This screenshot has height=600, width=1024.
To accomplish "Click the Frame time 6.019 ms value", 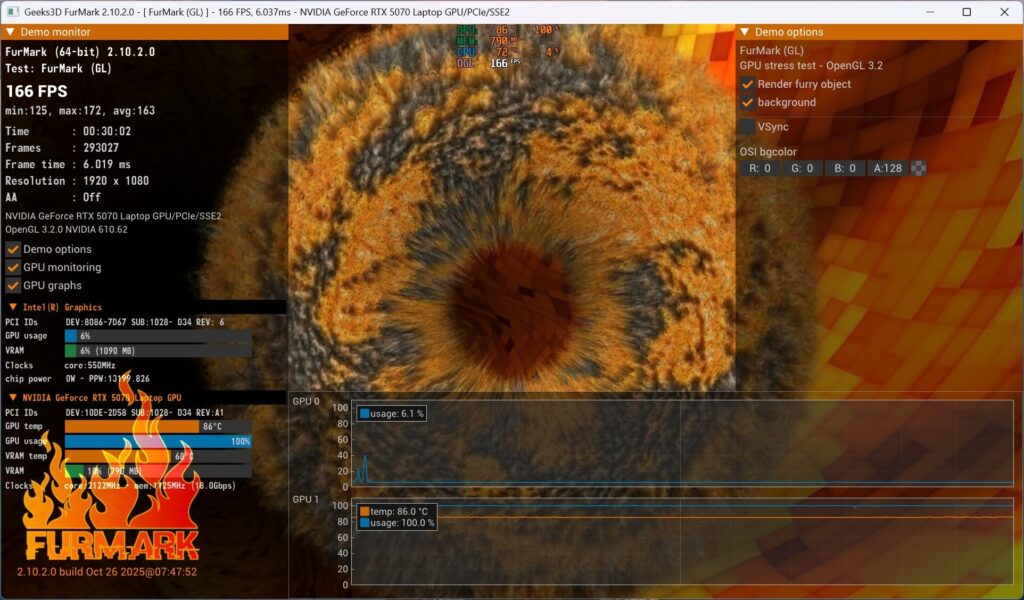I will (107, 165).
